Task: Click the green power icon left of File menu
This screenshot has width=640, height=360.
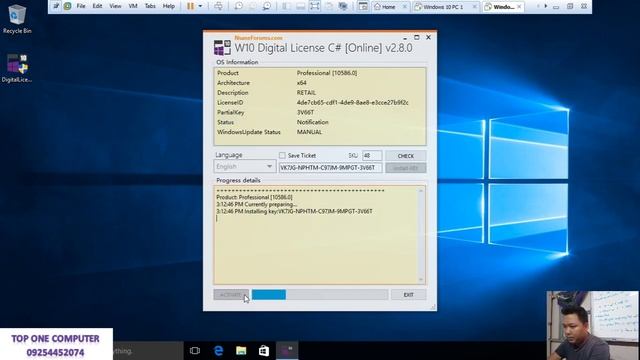Action: (67, 6)
